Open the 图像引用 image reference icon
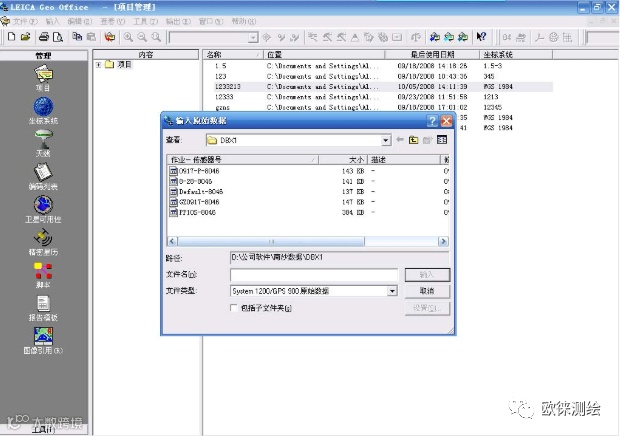The height and width of the screenshot is (436, 620). click(43, 341)
